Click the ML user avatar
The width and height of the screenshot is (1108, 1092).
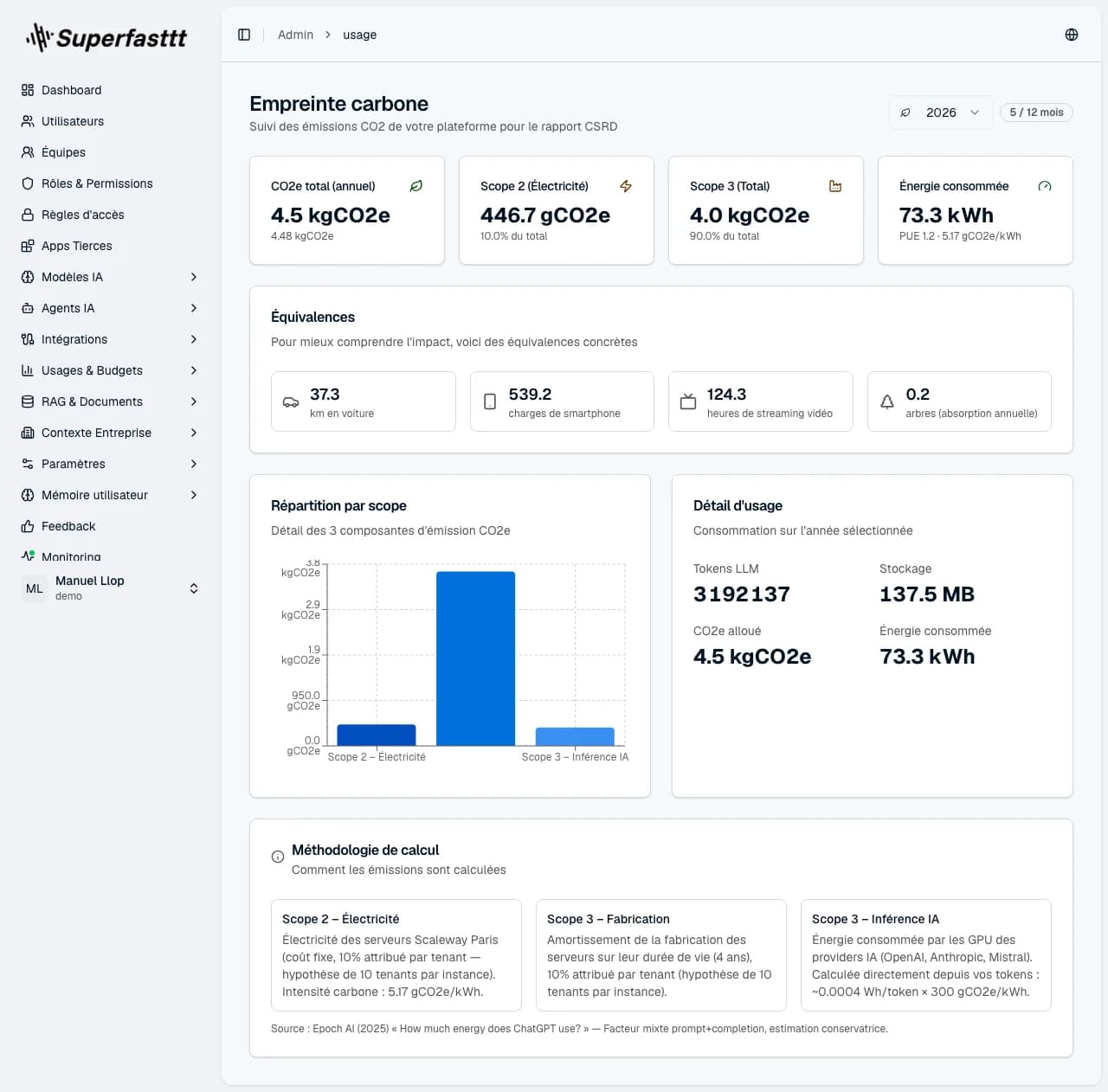[x=35, y=588]
